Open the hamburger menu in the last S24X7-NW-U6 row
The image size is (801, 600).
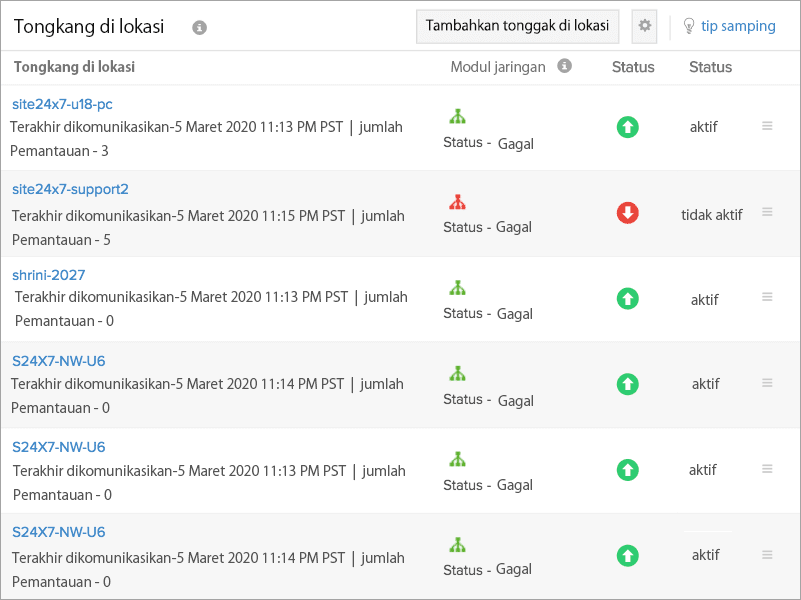coord(767,555)
